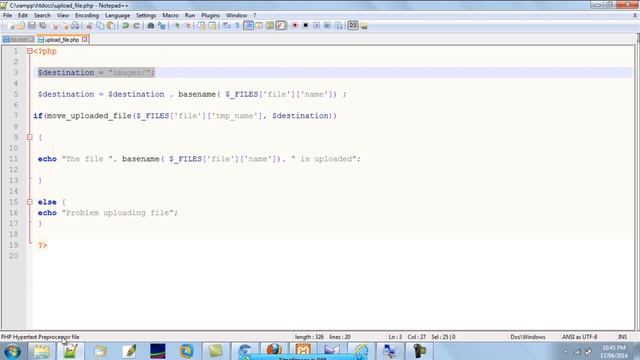Toggle the Function List toolbar icon
640x360 pixels.
tap(281, 26)
